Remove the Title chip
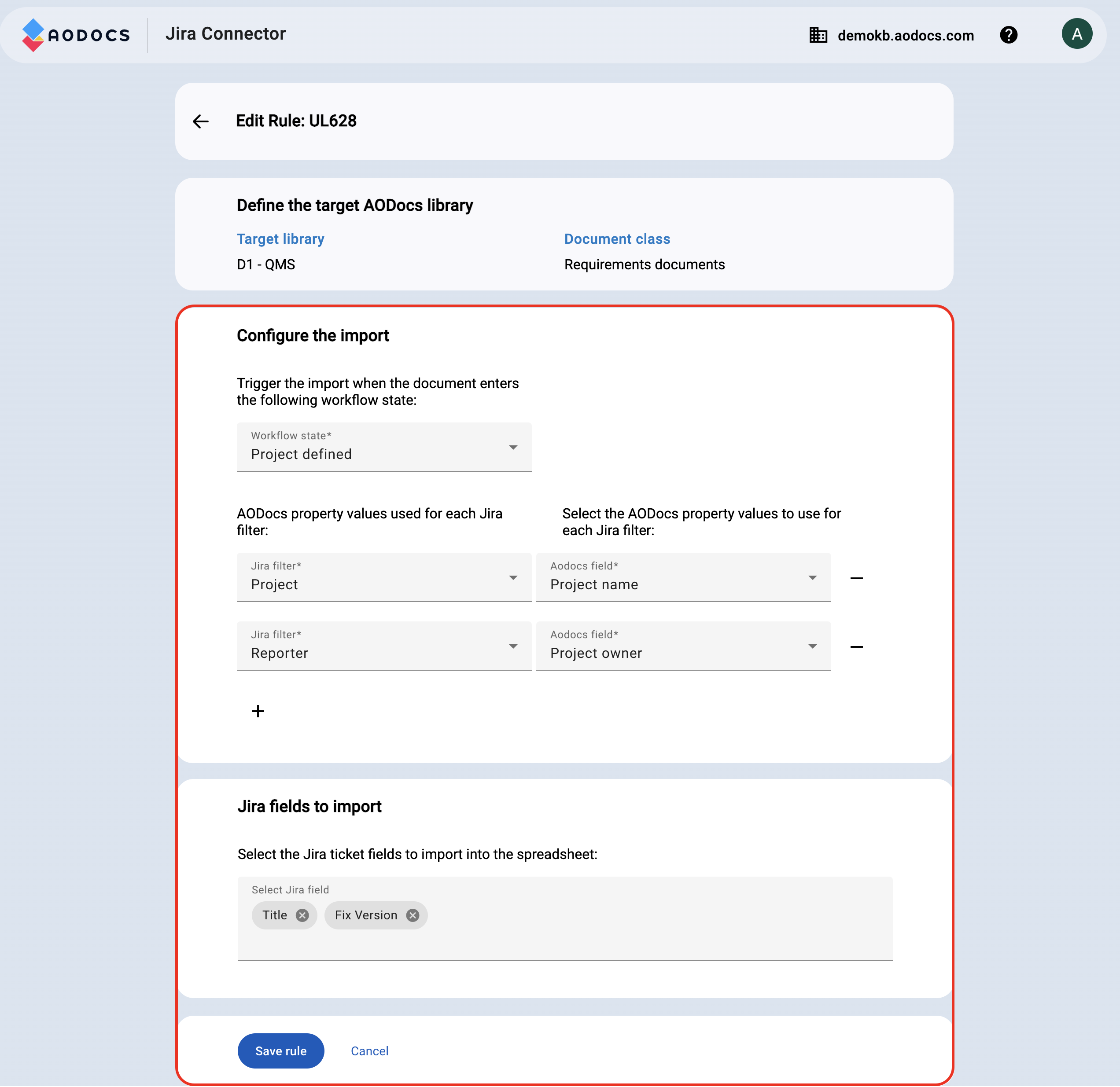 (x=302, y=915)
